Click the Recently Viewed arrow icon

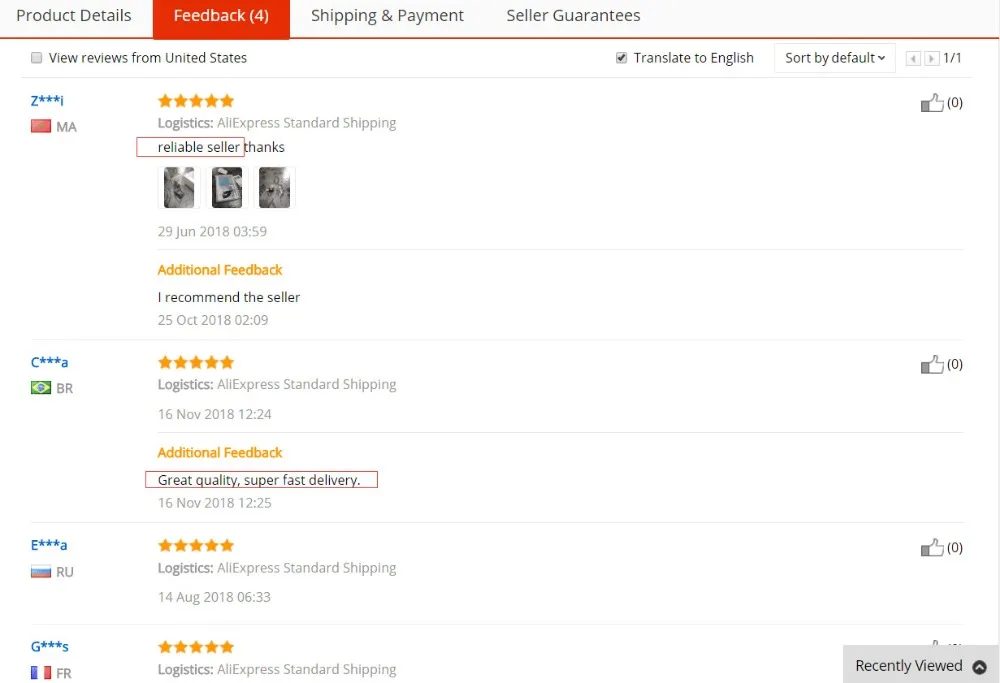click(979, 666)
